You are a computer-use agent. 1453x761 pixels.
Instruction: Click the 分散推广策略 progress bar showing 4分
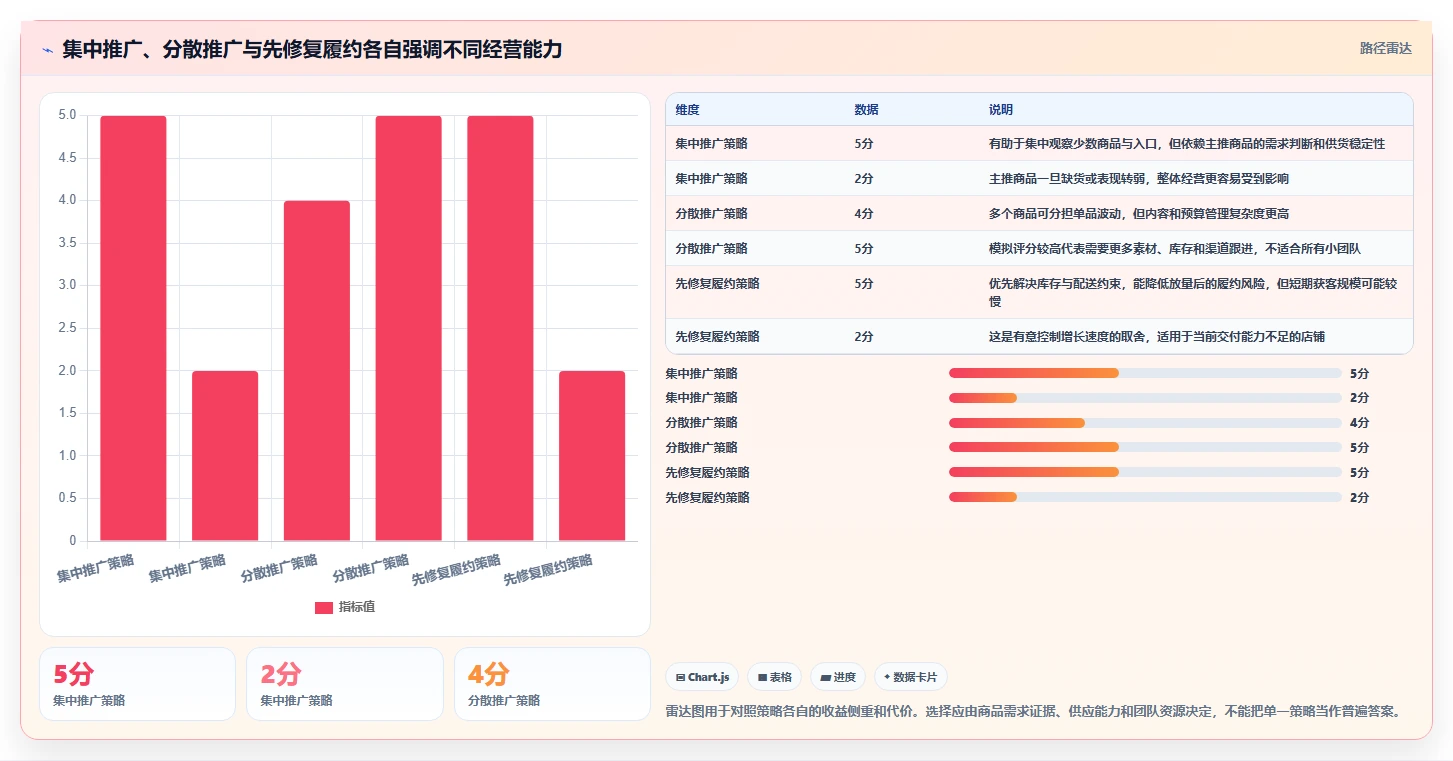pos(1145,423)
